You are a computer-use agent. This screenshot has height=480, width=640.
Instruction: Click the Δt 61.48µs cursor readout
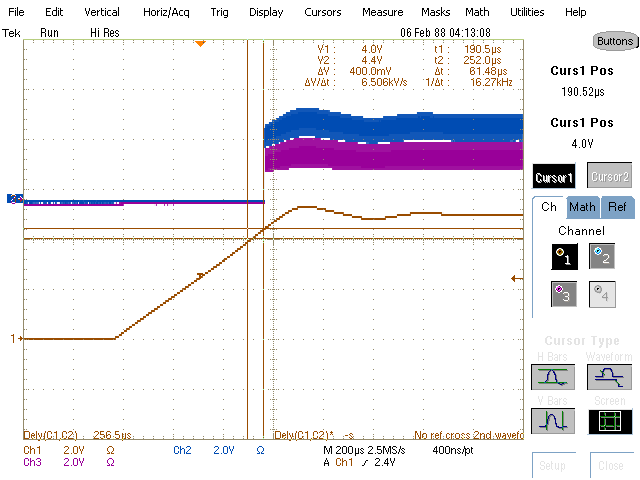point(471,71)
